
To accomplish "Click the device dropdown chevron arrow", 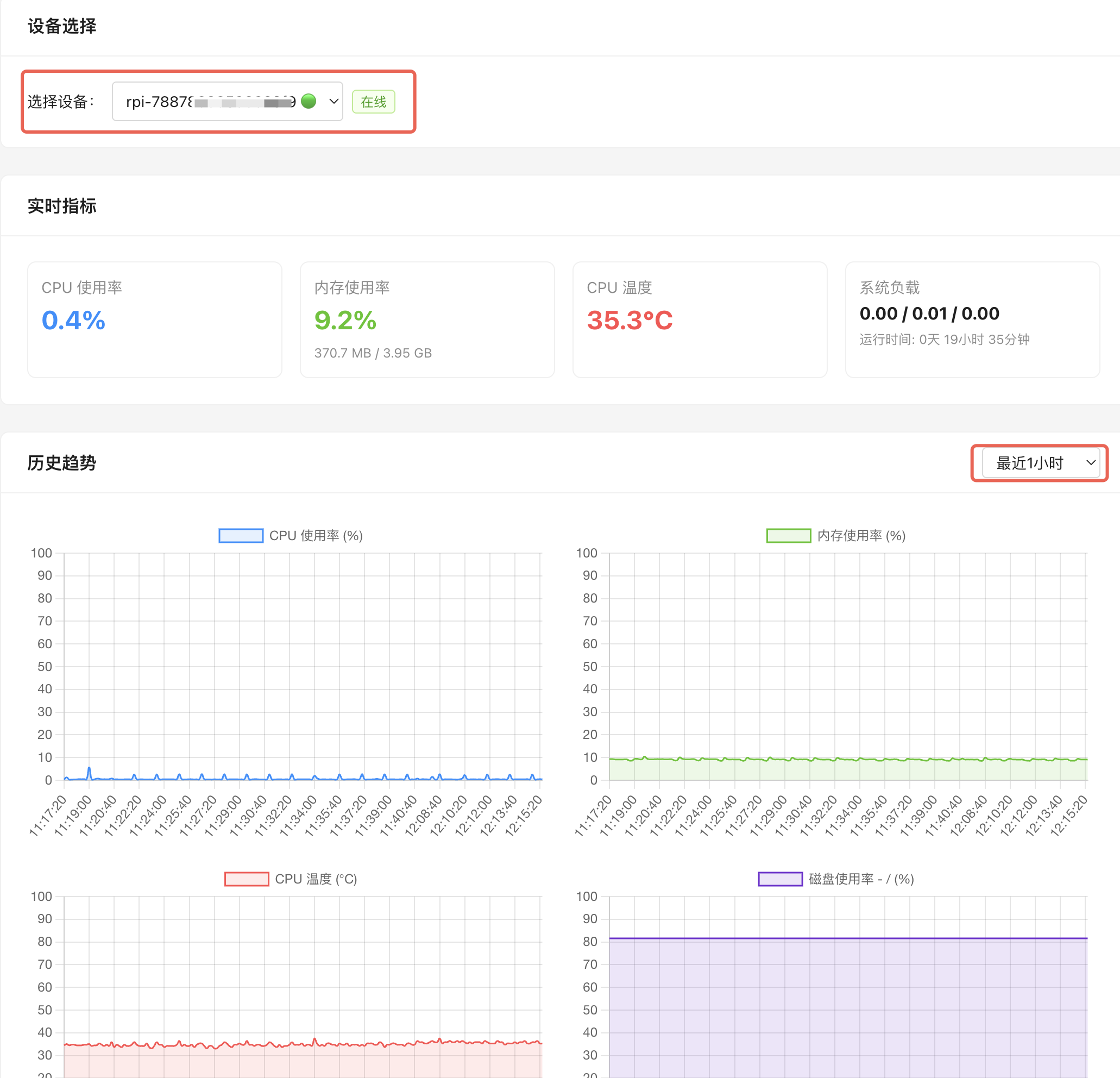I will tap(334, 102).
